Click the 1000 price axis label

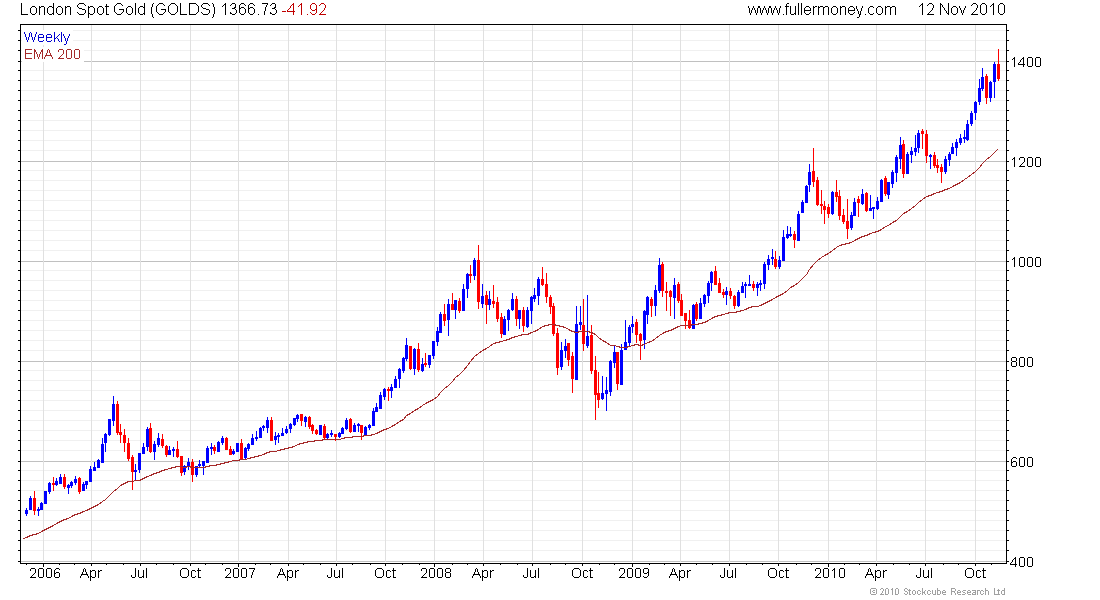[x=1026, y=262]
